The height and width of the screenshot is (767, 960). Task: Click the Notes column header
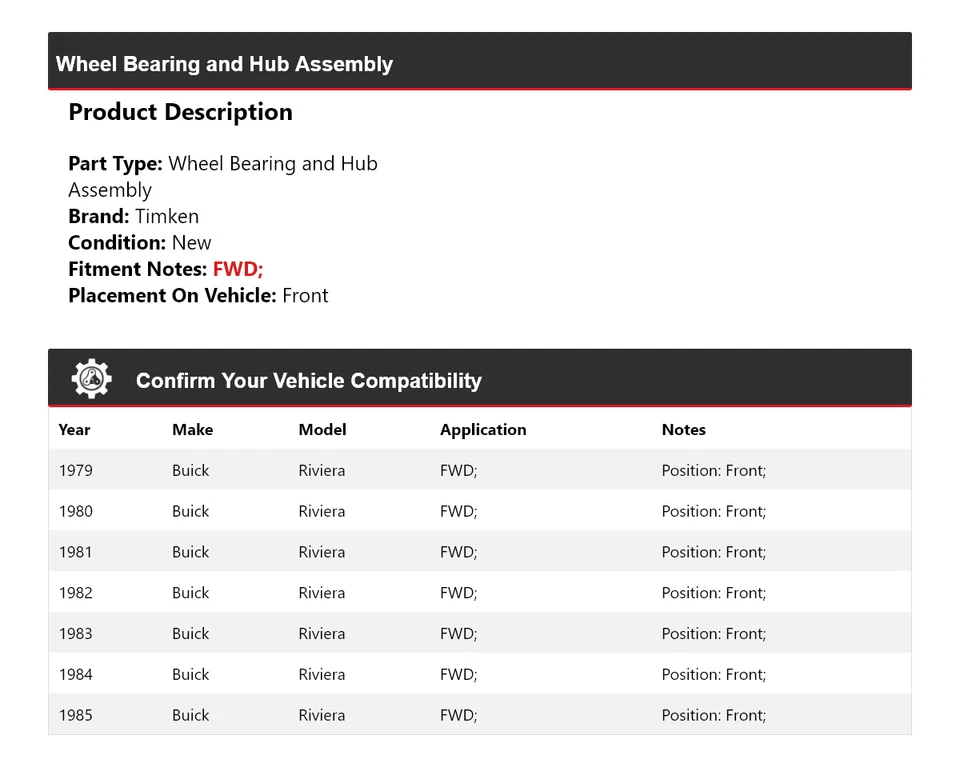(683, 430)
